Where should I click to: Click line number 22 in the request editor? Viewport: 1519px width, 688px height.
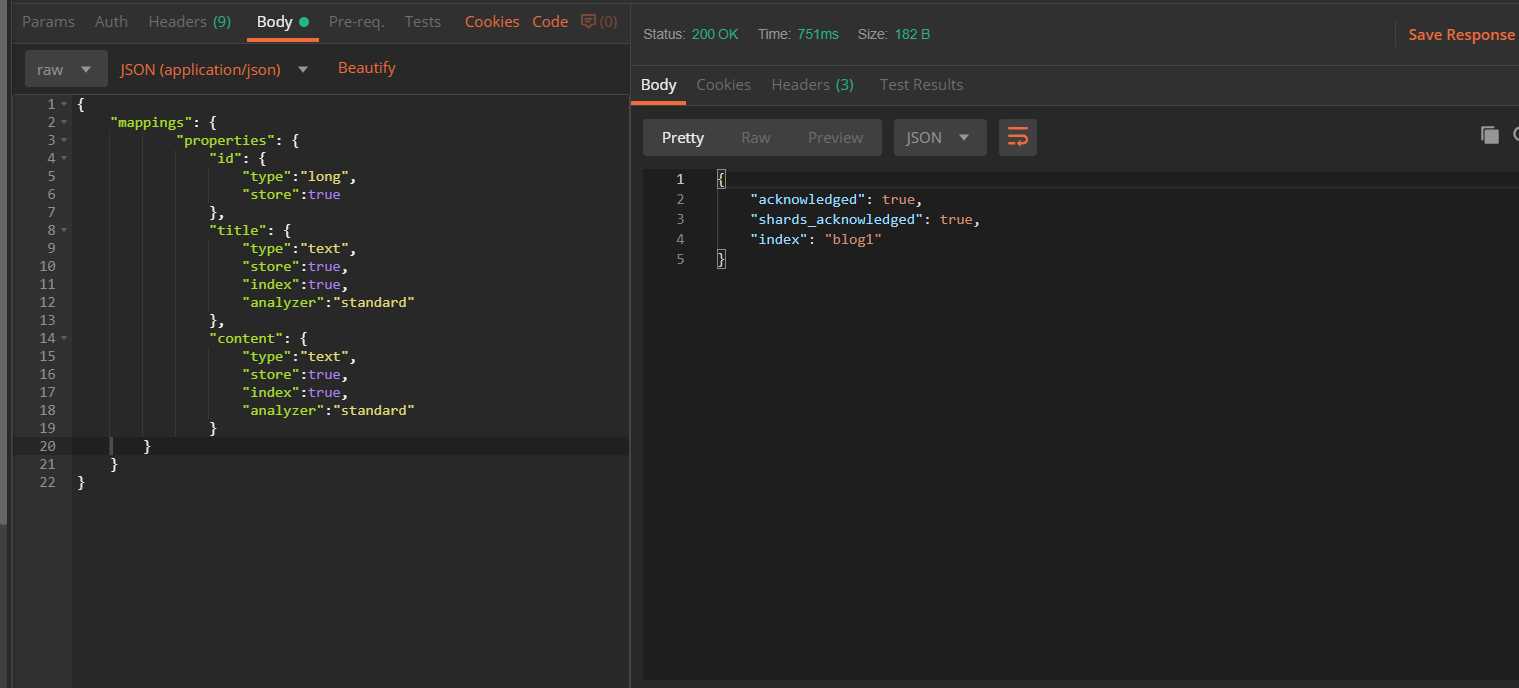tap(48, 482)
